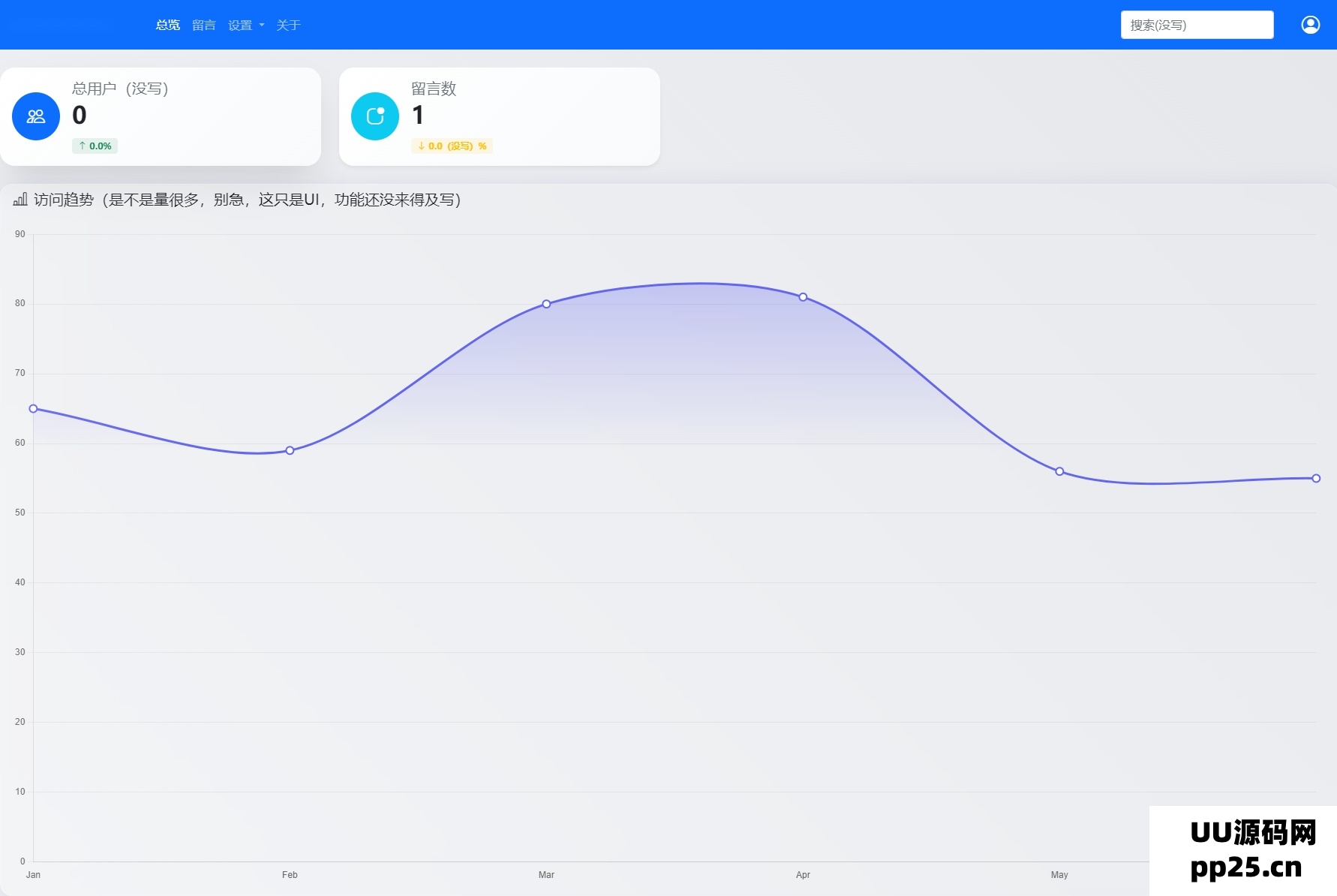Select the Mar data point on chart

click(x=546, y=304)
